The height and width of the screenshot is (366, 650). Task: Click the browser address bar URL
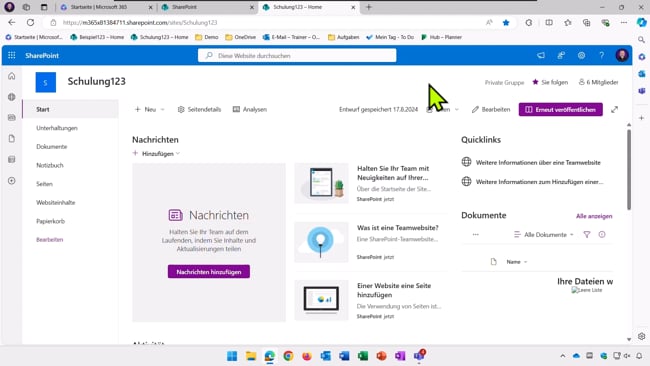(140, 22)
